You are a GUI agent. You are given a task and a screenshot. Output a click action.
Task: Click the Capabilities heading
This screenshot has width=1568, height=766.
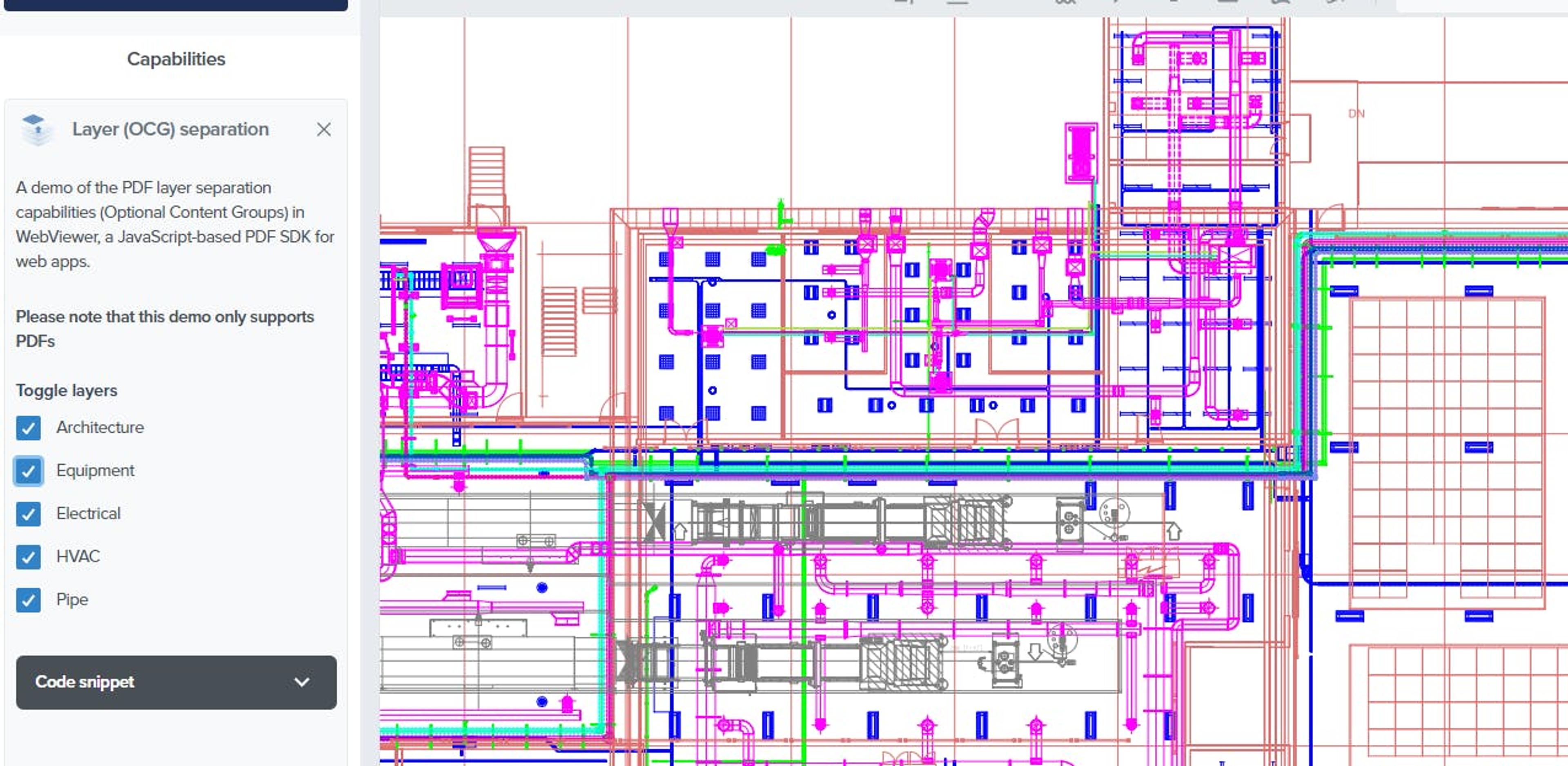176,59
